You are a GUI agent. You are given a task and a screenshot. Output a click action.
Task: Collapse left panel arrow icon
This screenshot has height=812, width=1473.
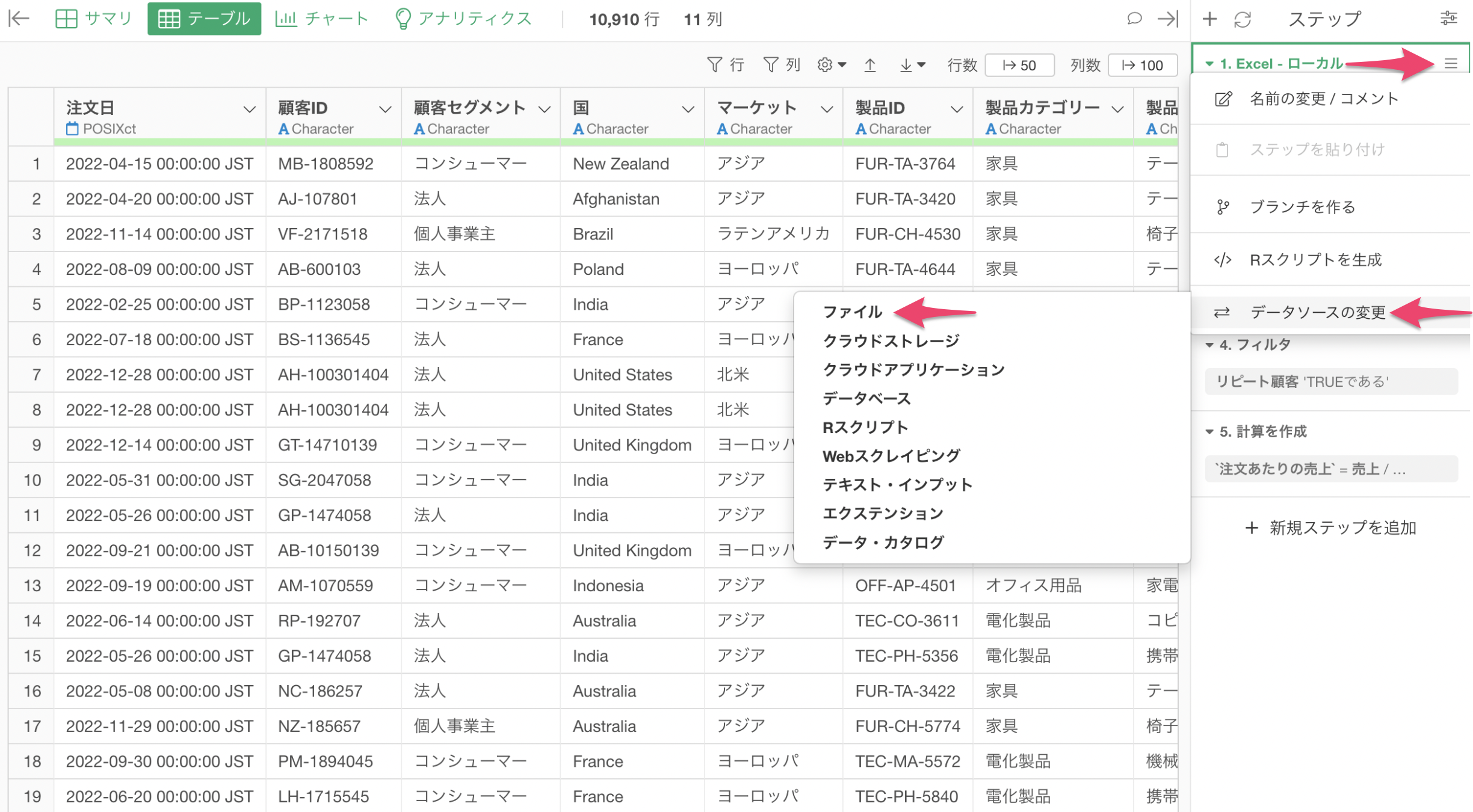click(x=19, y=19)
